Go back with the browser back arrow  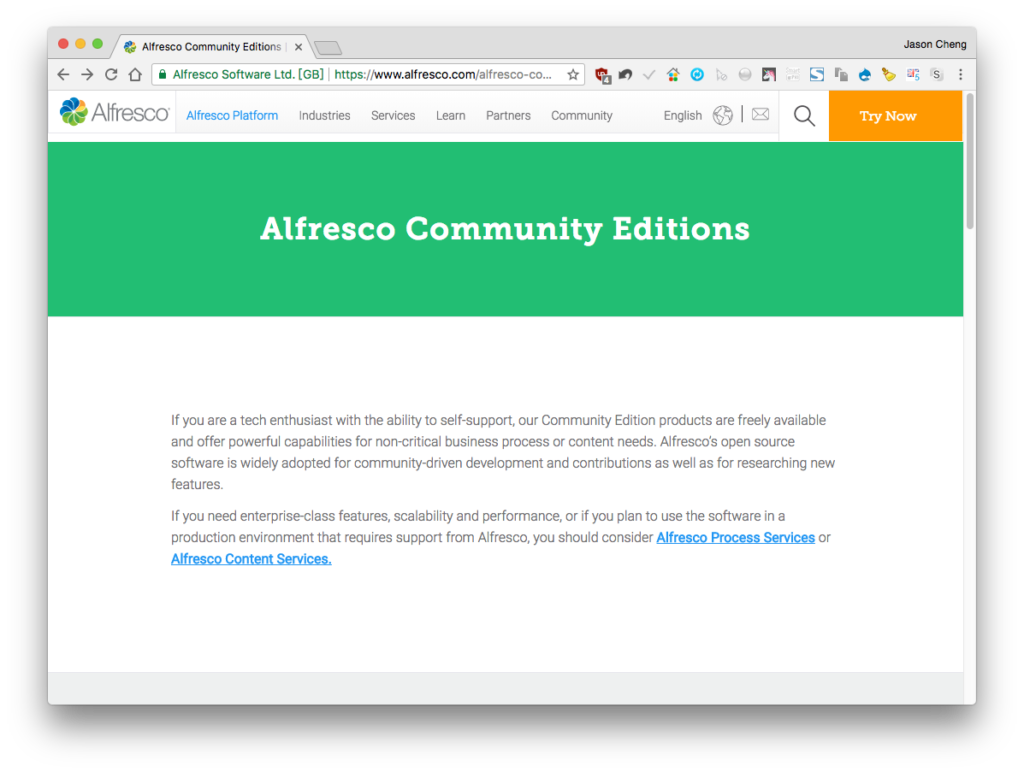(63, 74)
